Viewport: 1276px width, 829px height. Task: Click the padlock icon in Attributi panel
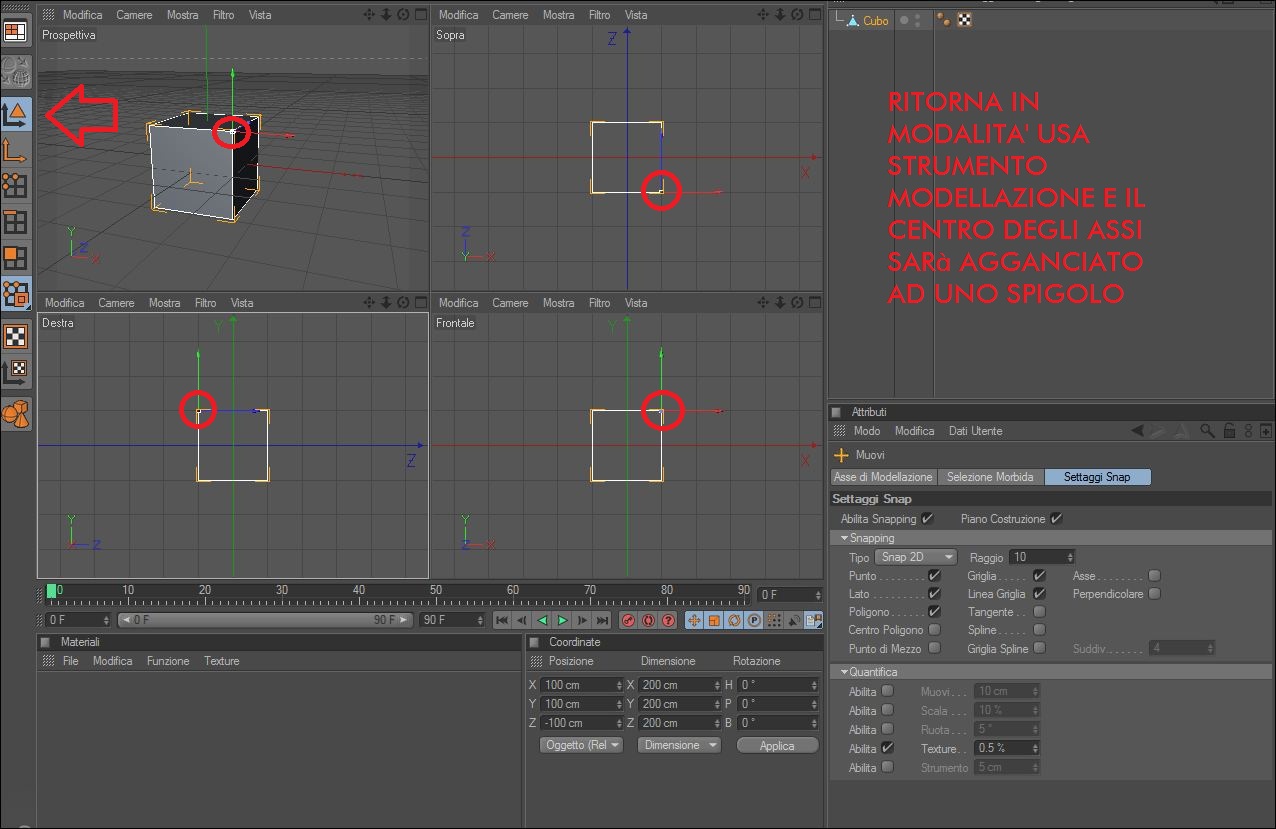[x=1230, y=431]
